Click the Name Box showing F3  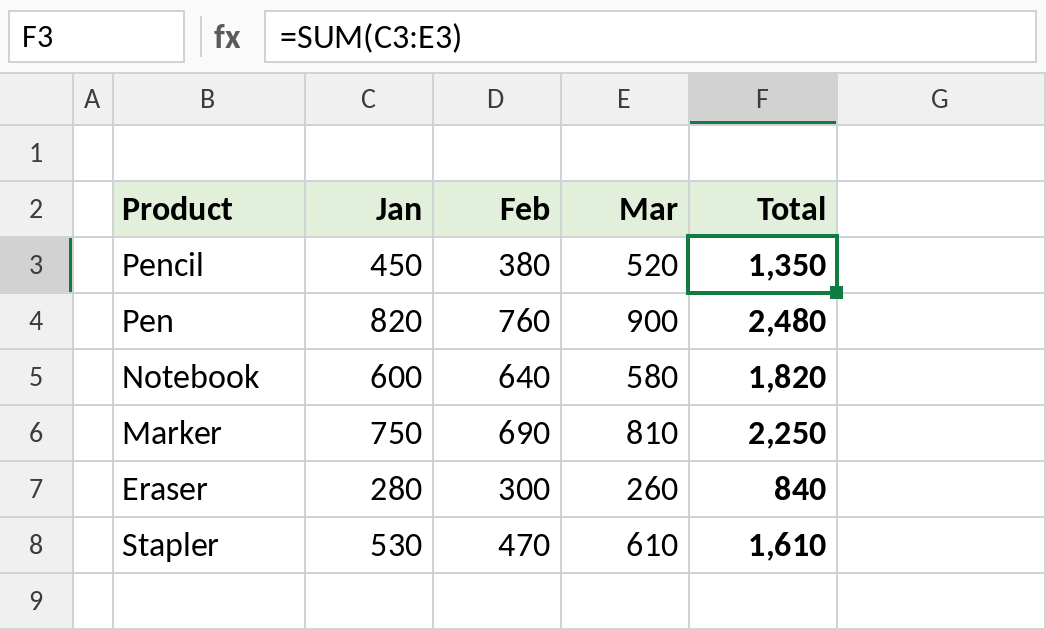point(96,37)
